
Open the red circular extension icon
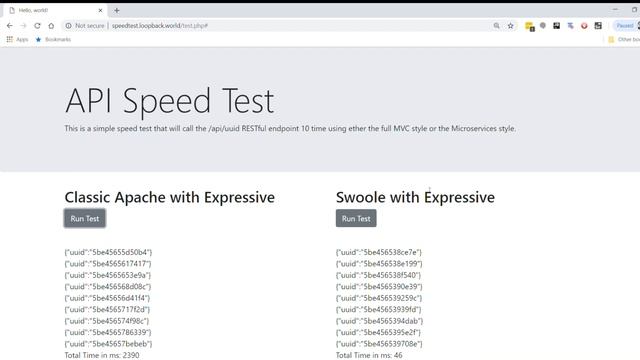(x=584, y=26)
